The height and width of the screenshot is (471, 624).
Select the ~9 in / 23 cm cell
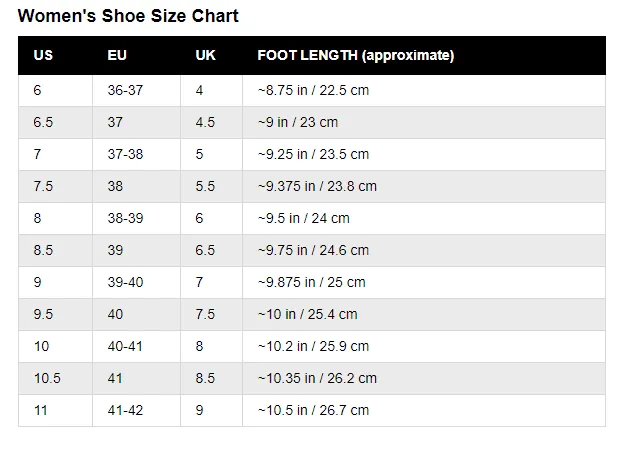point(424,123)
